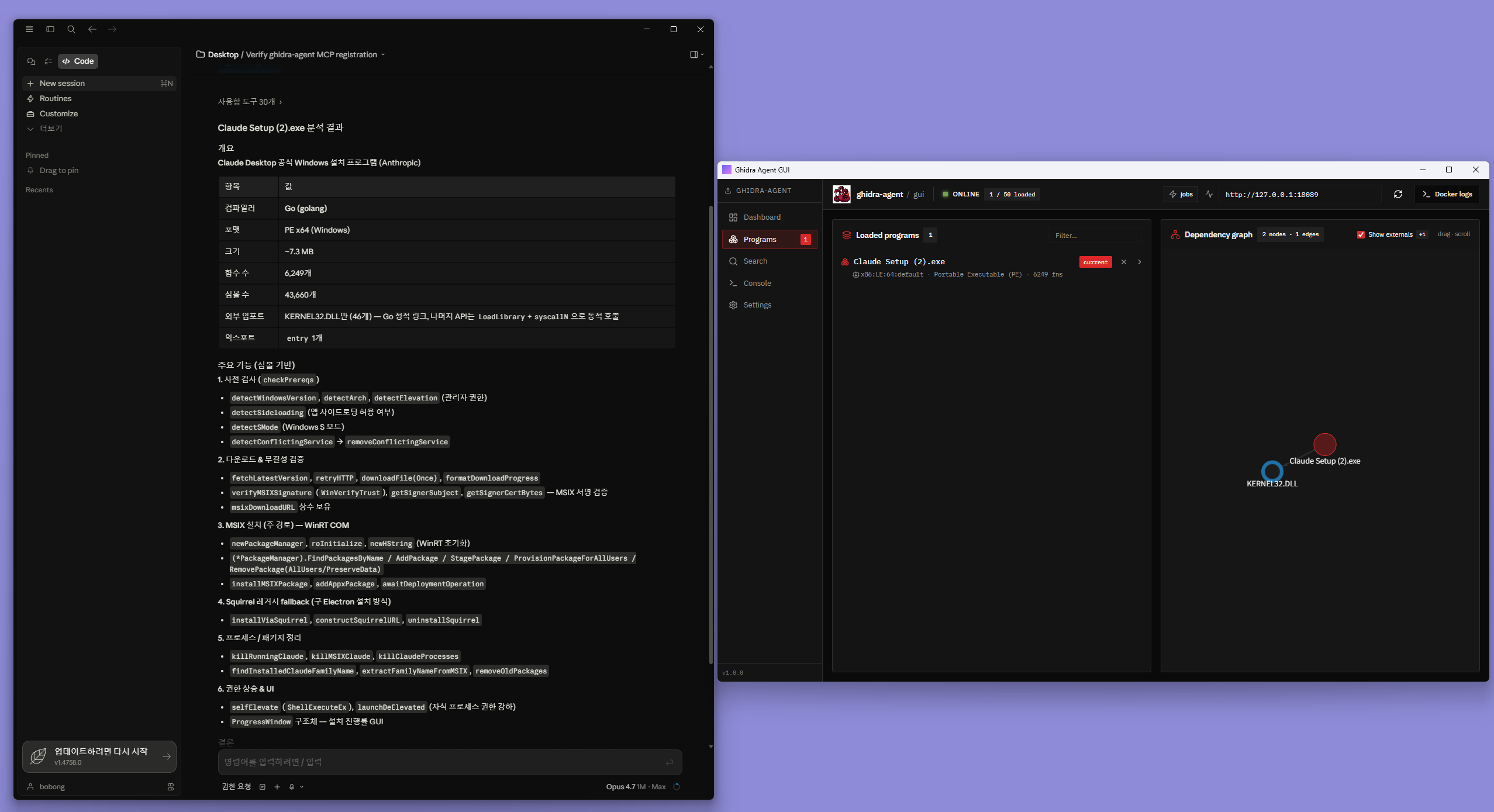Switch to the Code tab
The width and height of the screenshot is (1494, 812).
click(x=78, y=61)
